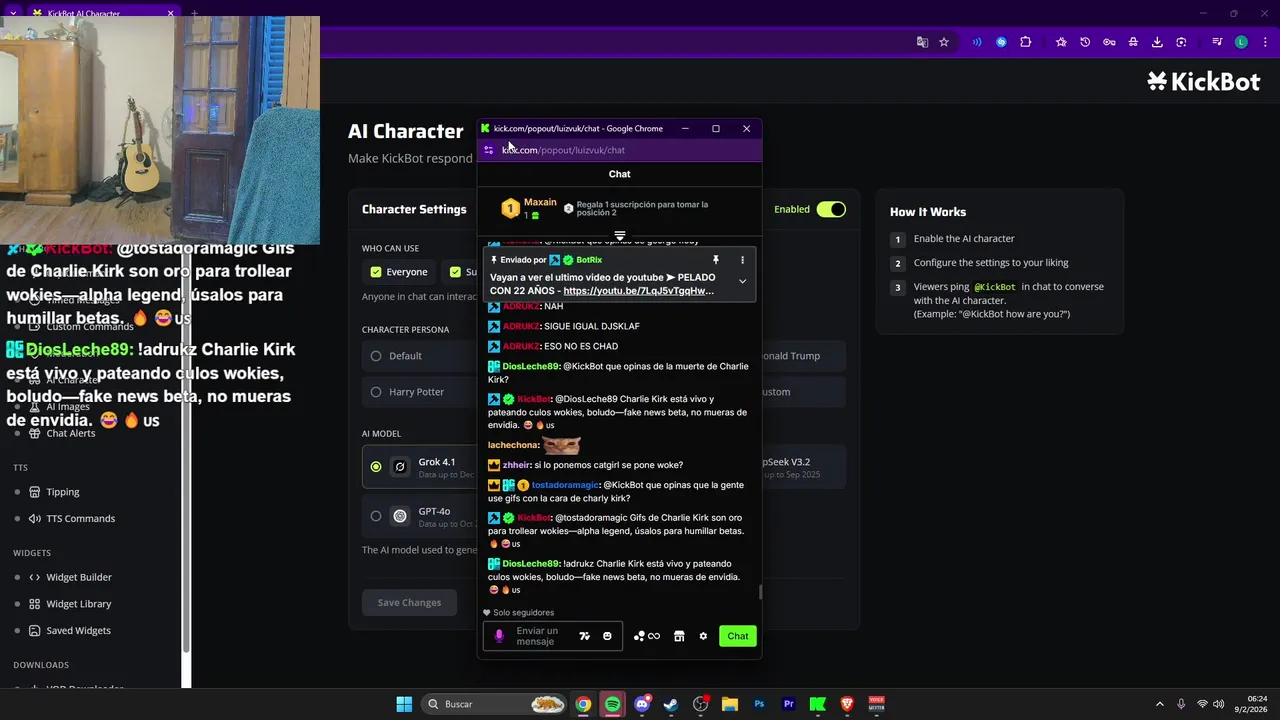Open the youtu.be link in pinned message
The height and width of the screenshot is (720, 1280).
639,291
